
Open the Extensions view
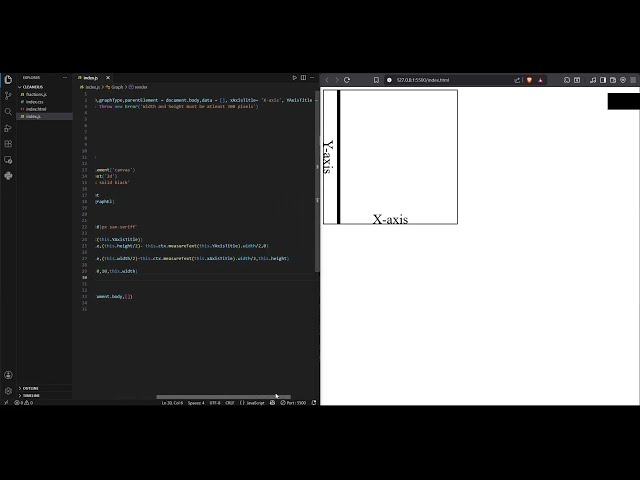[x=8, y=144]
